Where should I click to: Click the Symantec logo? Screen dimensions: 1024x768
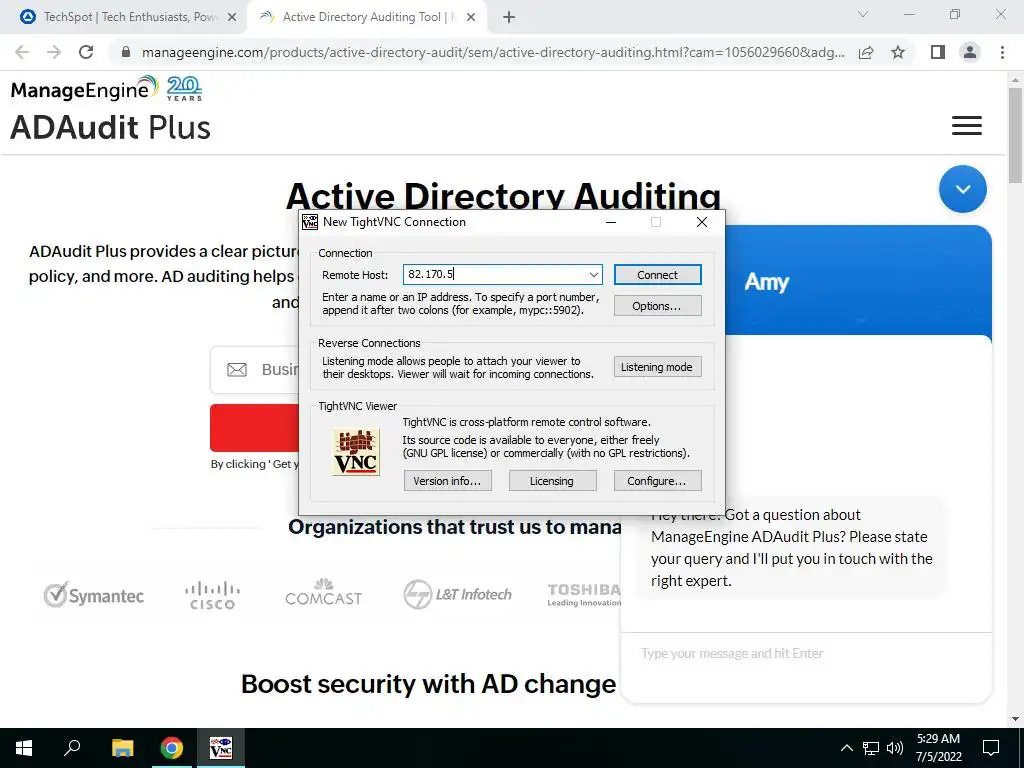coord(93,595)
